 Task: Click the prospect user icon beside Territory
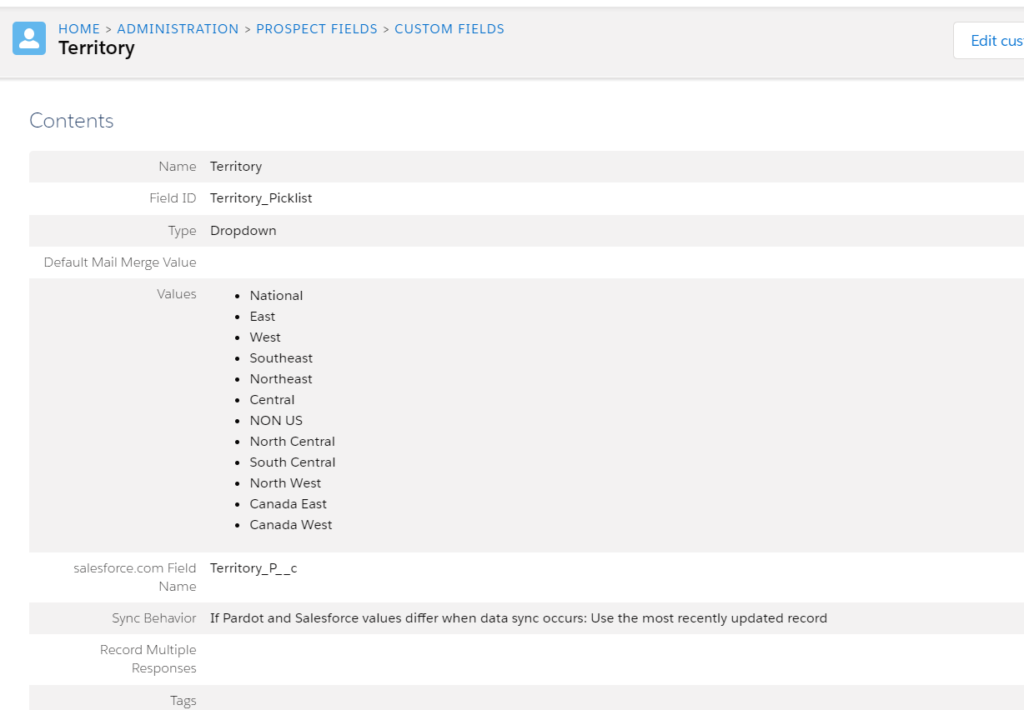[30, 39]
